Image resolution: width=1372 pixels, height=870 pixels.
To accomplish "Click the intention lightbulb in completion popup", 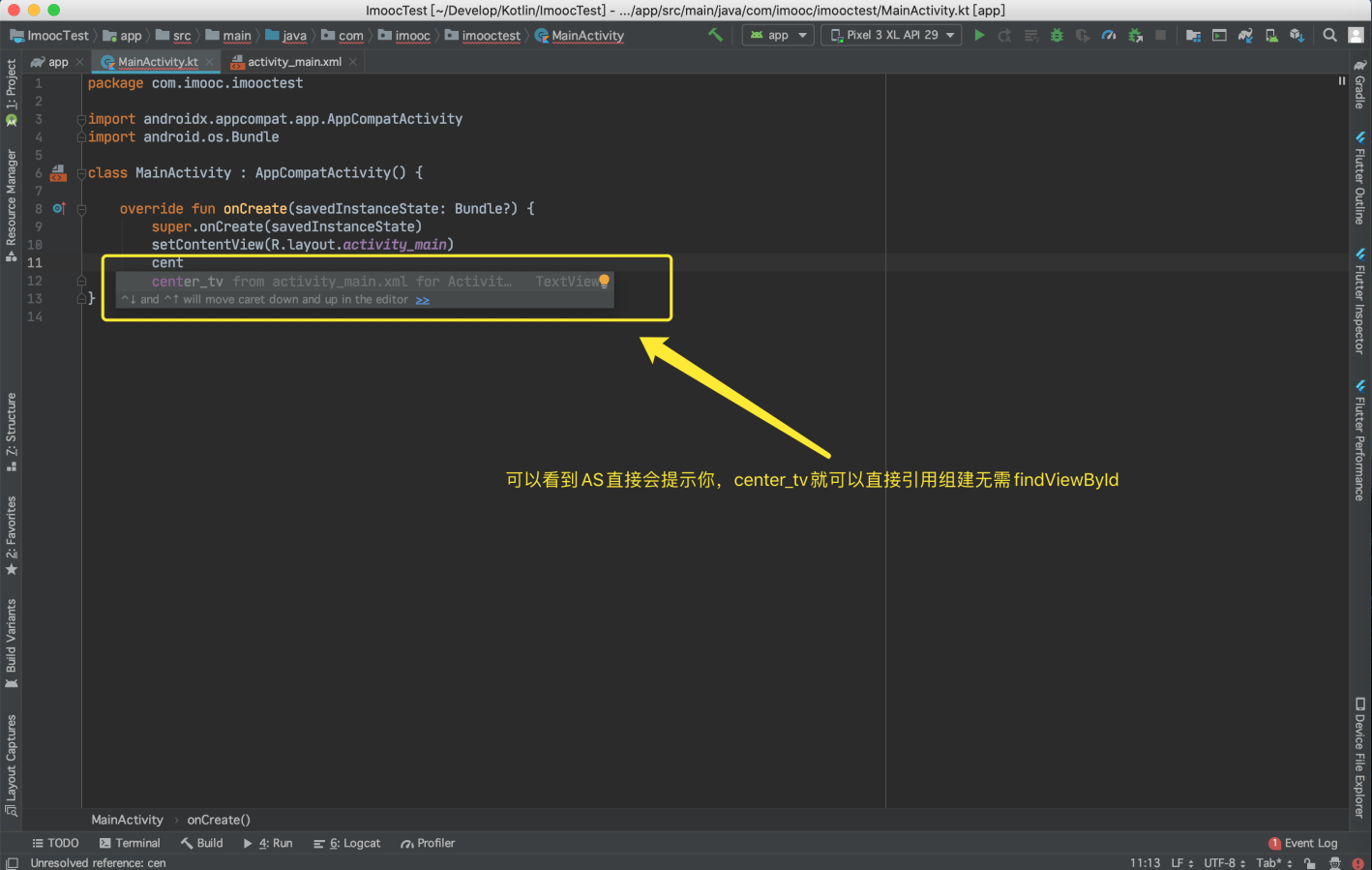I will [x=604, y=281].
